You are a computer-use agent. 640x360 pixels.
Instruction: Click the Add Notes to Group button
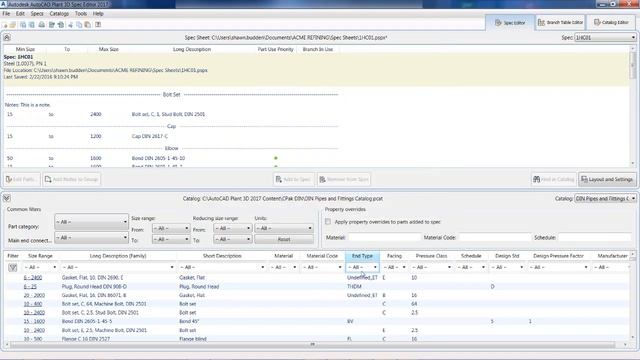(x=71, y=179)
